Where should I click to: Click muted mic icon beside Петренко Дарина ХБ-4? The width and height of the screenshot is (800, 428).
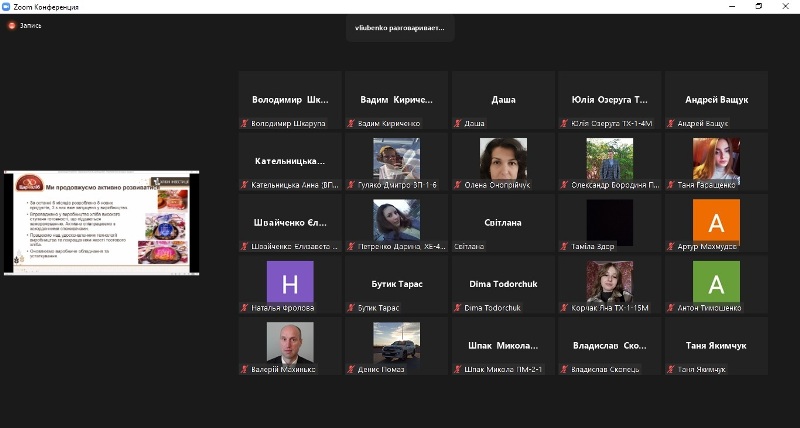[351, 246]
